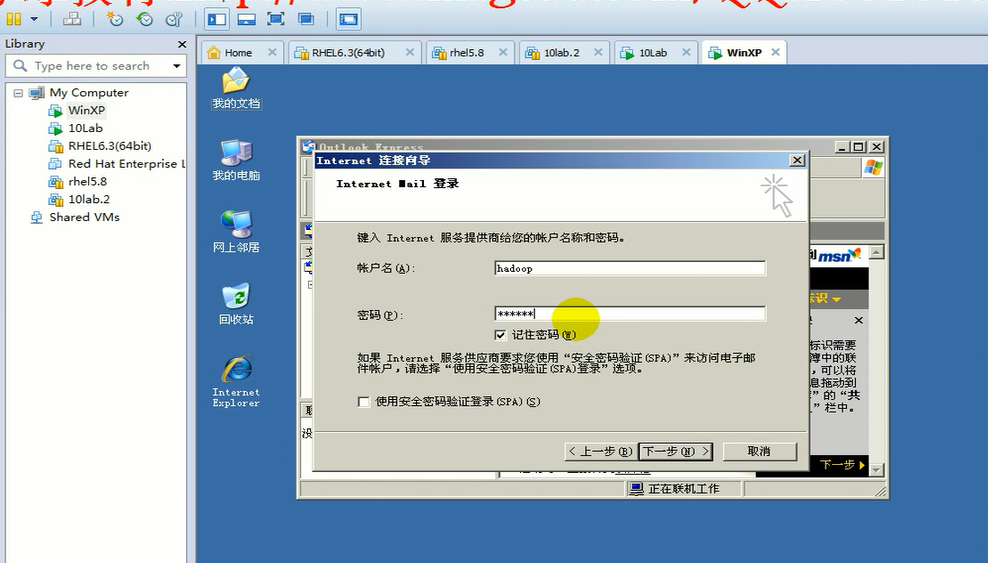Click the full screen mode toolbar icon
This screenshot has height=563, width=988.
point(276,20)
